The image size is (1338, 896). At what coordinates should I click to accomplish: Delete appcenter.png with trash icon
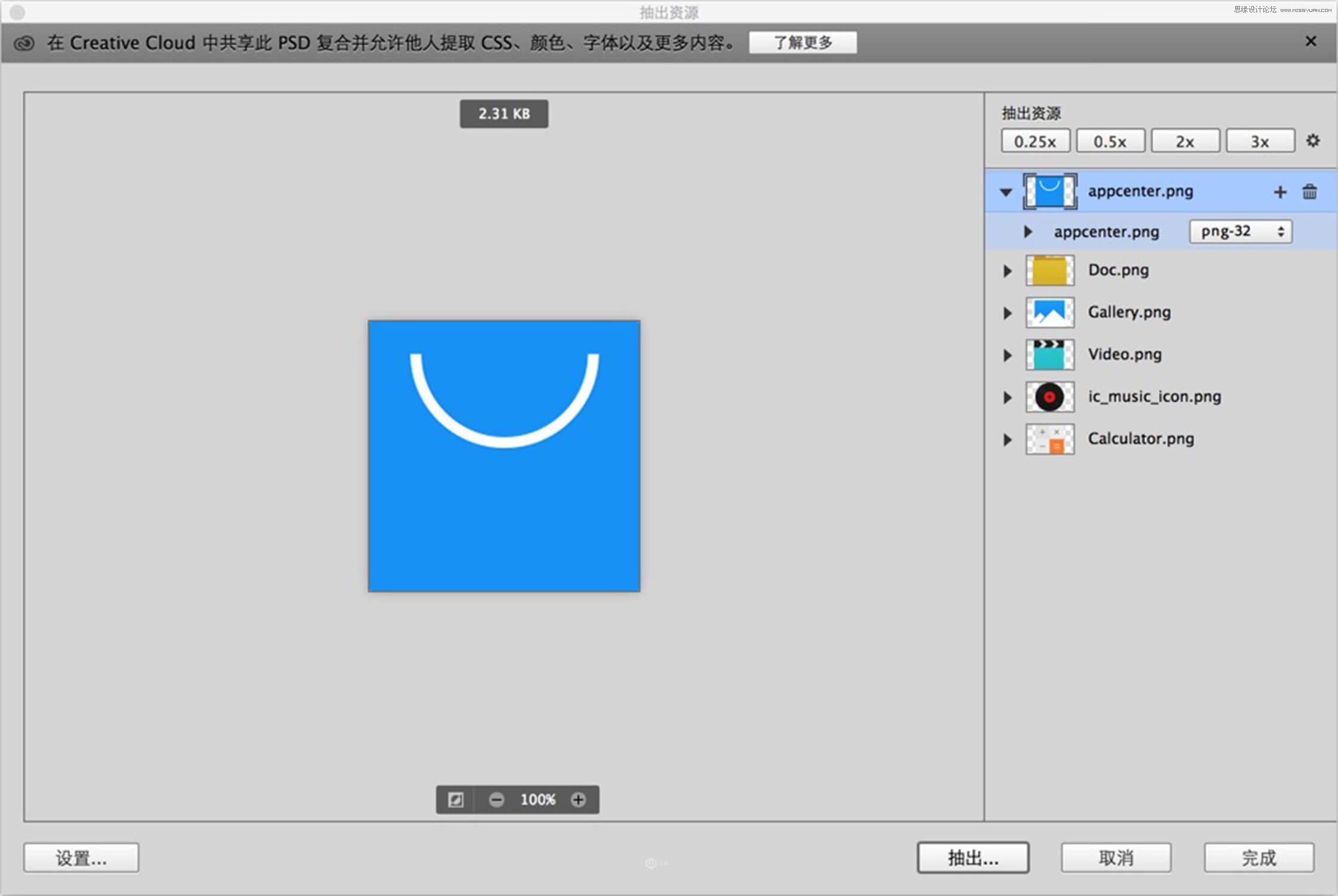point(1309,192)
